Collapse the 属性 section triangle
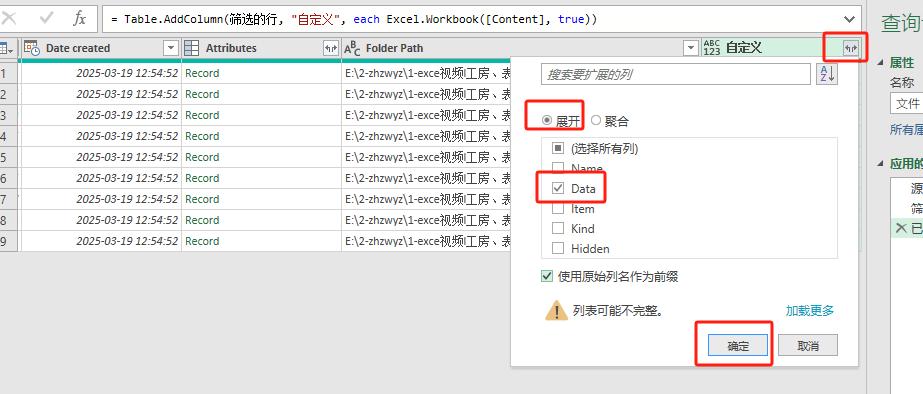The image size is (923, 394). (881, 63)
